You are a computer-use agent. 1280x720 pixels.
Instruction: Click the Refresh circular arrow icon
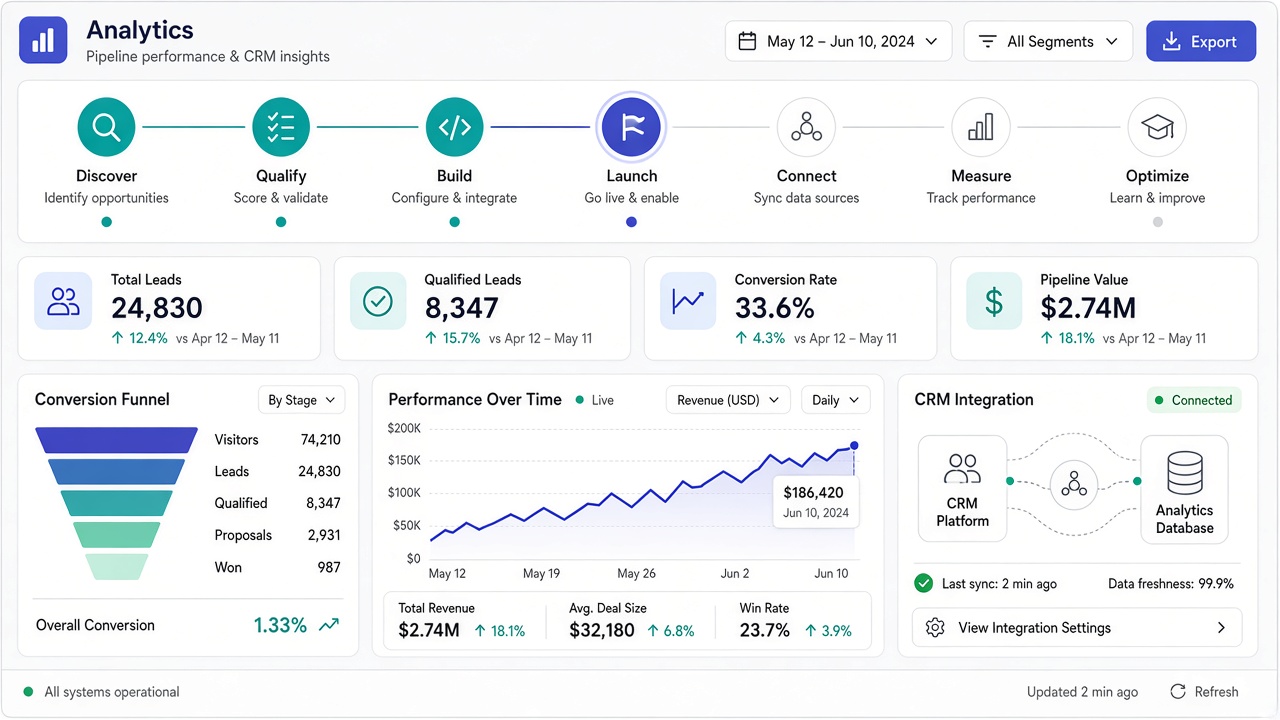tap(1178, 692)
